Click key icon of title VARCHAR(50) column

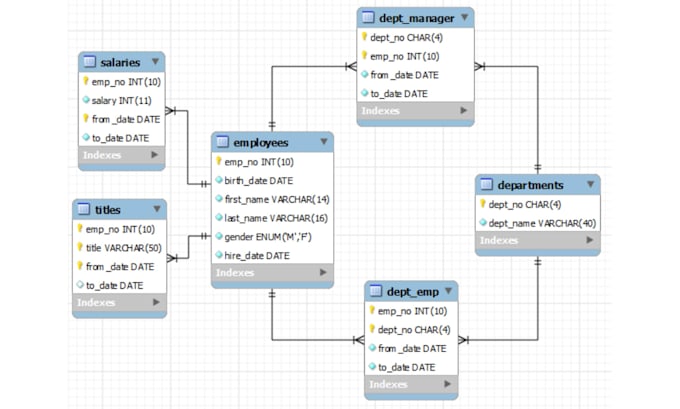pyautogui.click(x=80, y=247)
